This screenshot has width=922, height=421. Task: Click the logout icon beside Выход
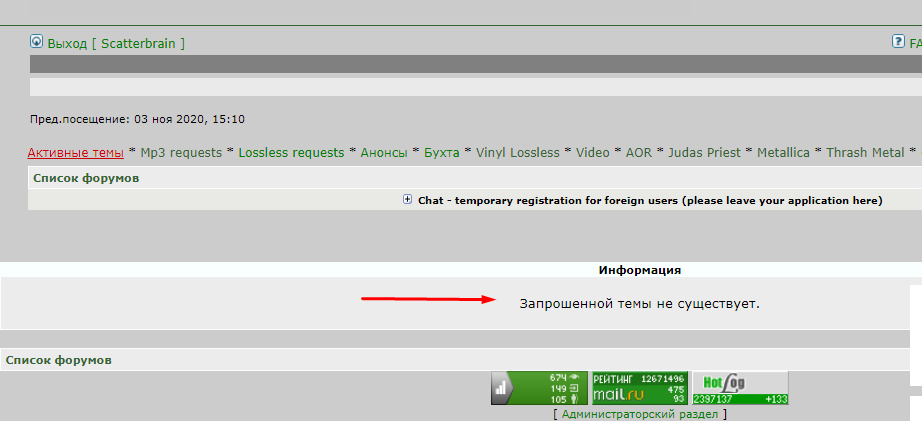pyautogui.click(x=37, y=41)
